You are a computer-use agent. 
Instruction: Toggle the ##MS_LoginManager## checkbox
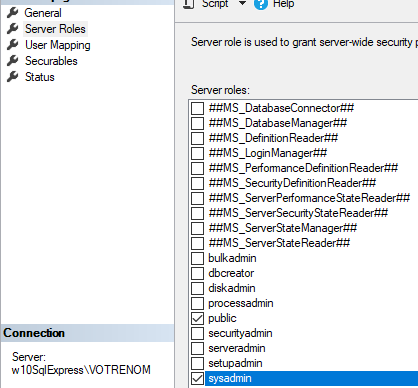197,153
